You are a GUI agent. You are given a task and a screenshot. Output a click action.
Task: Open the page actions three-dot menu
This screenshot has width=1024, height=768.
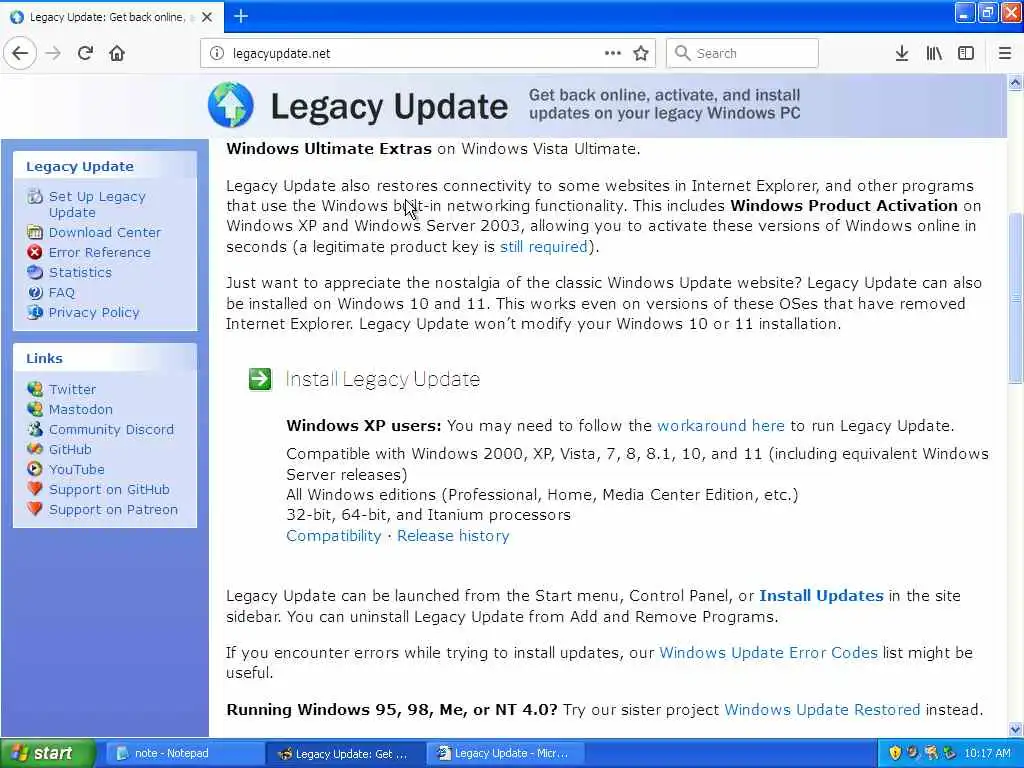613,53
